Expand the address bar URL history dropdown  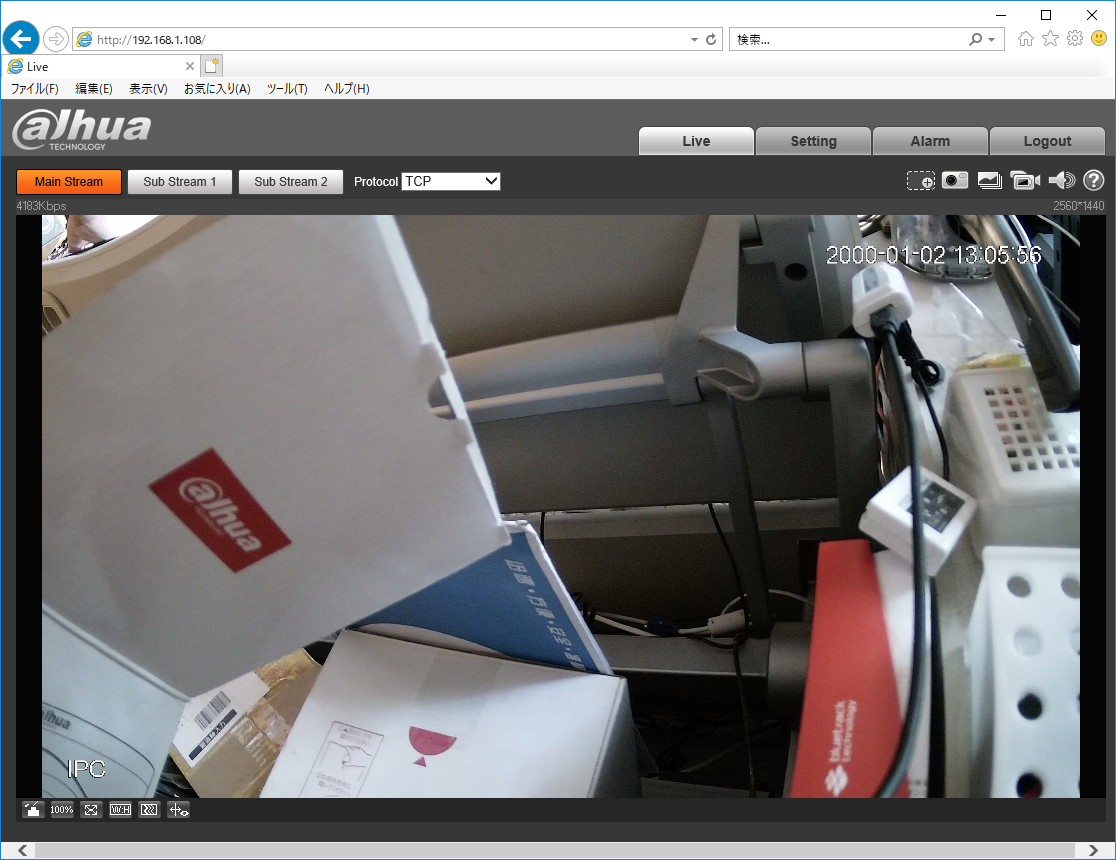(694, 40)
